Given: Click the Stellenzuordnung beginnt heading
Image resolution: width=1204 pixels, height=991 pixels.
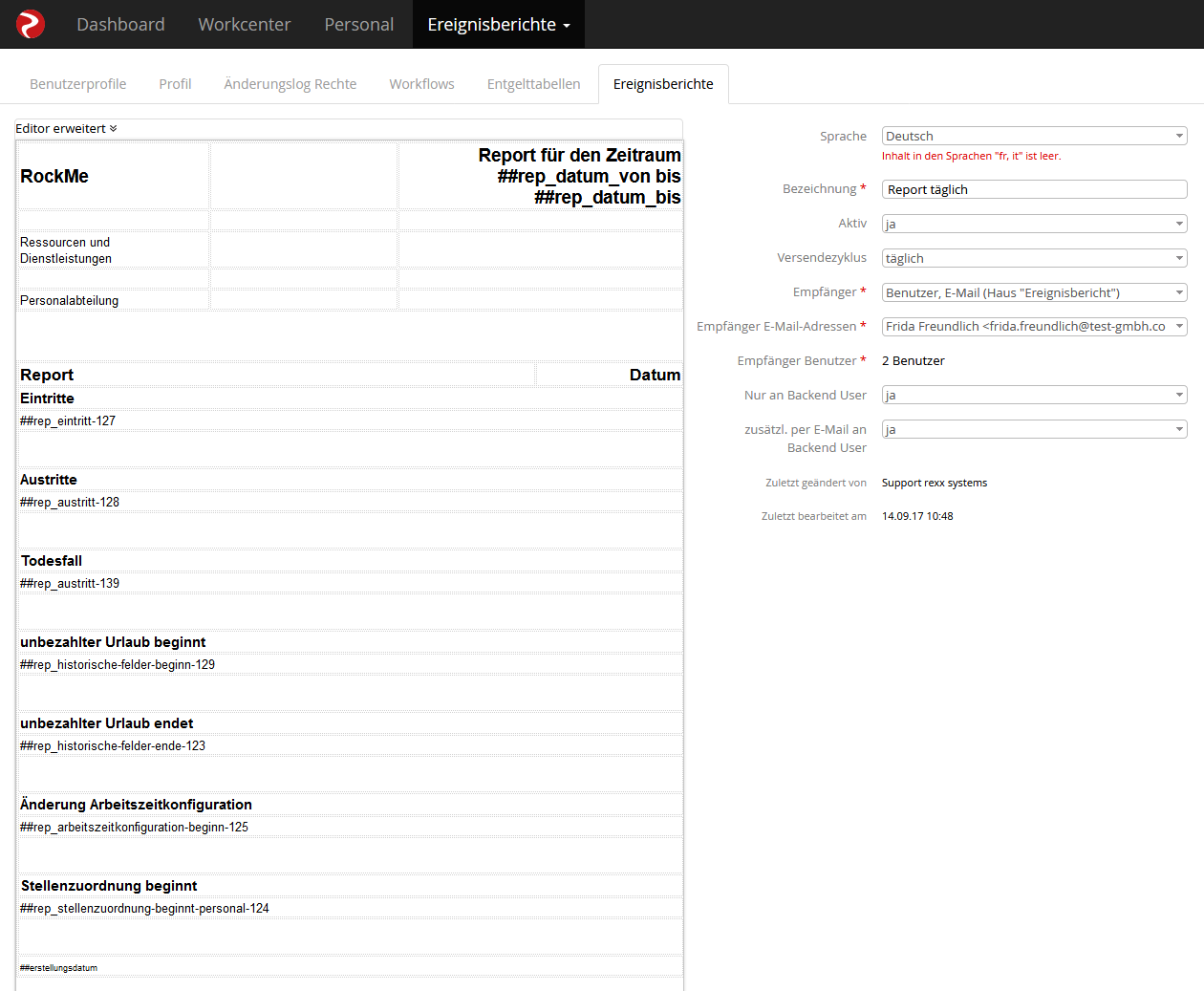Looking at the screenshot, I should pos(109,886).
